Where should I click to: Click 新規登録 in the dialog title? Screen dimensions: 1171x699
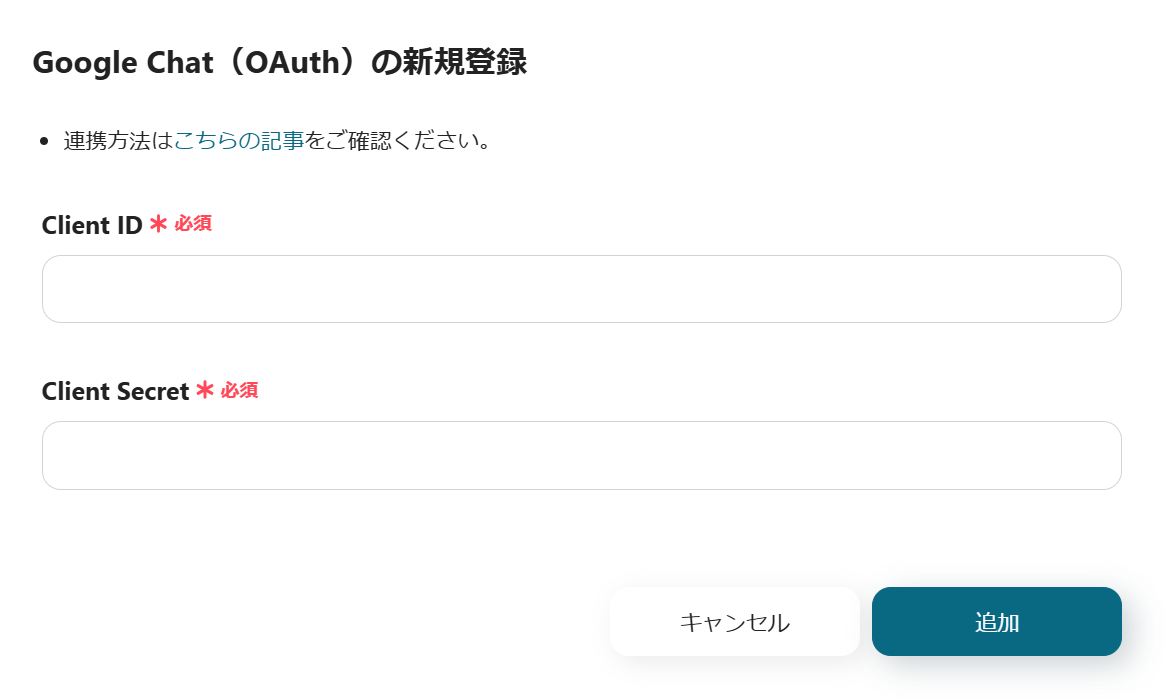(464, 63)
